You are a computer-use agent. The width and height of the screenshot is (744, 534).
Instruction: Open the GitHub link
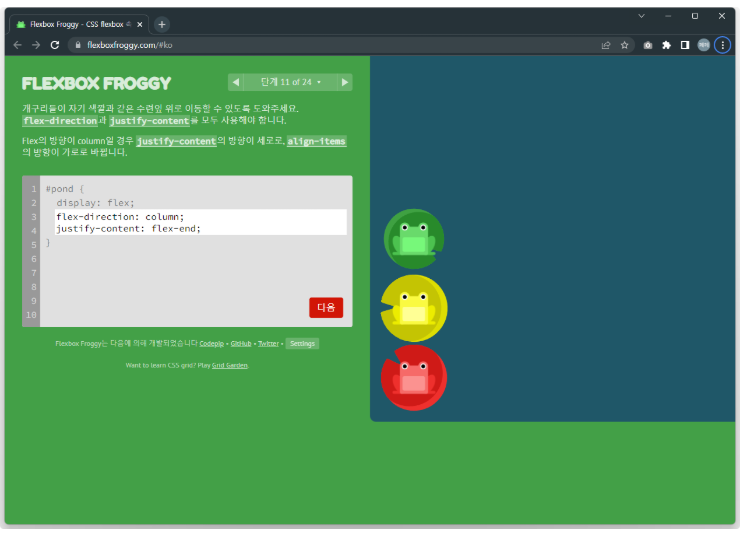[x=241, y=344]
